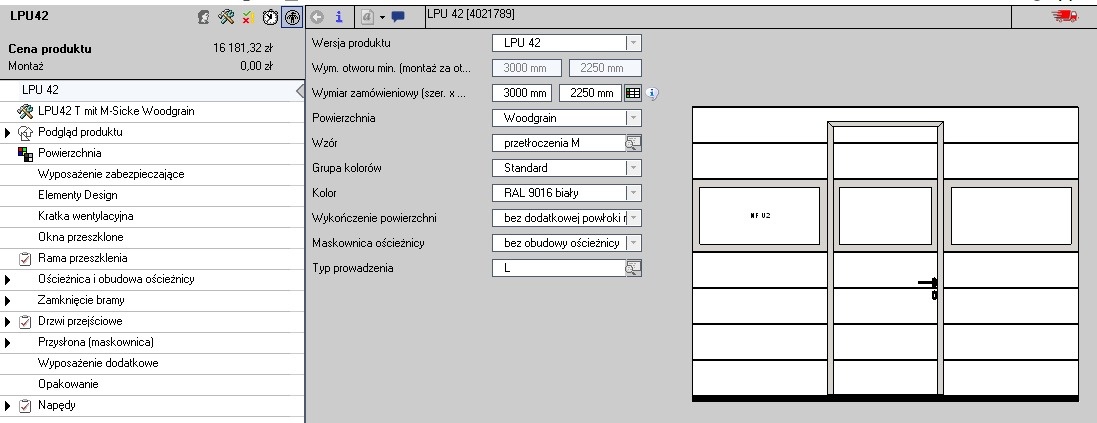
Task: Open the lookup icon in the Wzór field
Action: pos(633,143)
